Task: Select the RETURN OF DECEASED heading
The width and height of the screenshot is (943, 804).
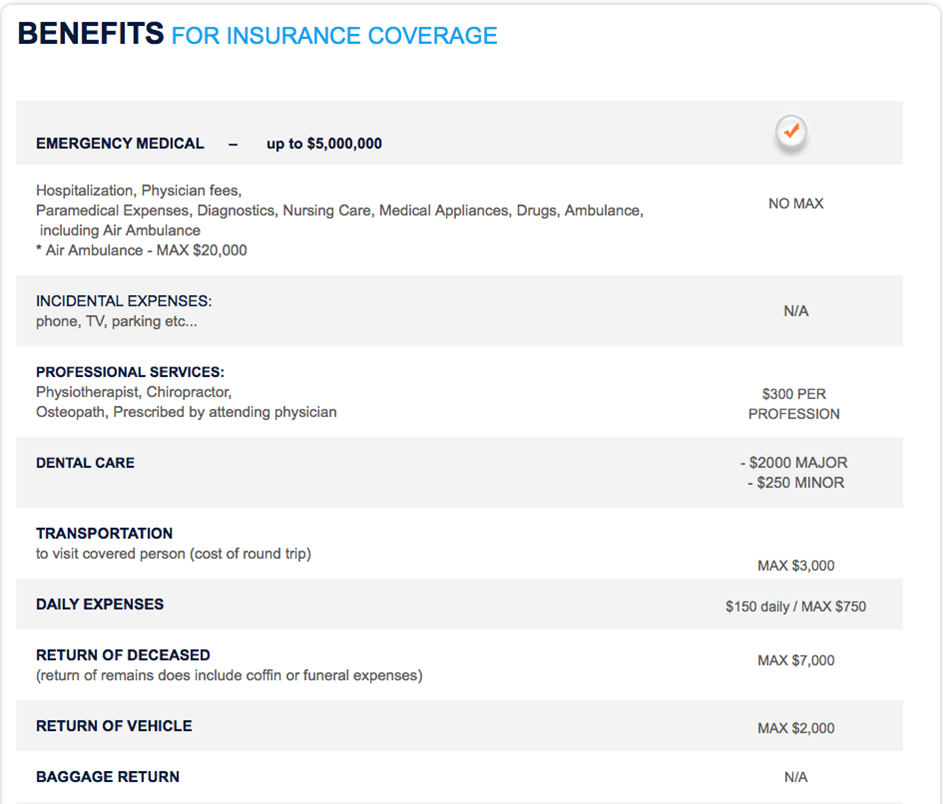Action: 123,656
